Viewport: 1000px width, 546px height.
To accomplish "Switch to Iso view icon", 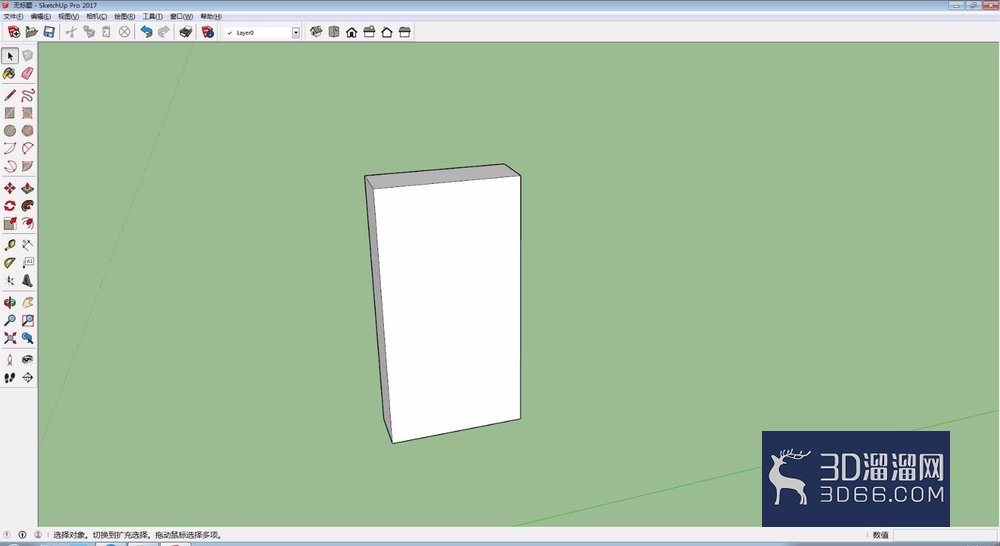I will point(316,32).
